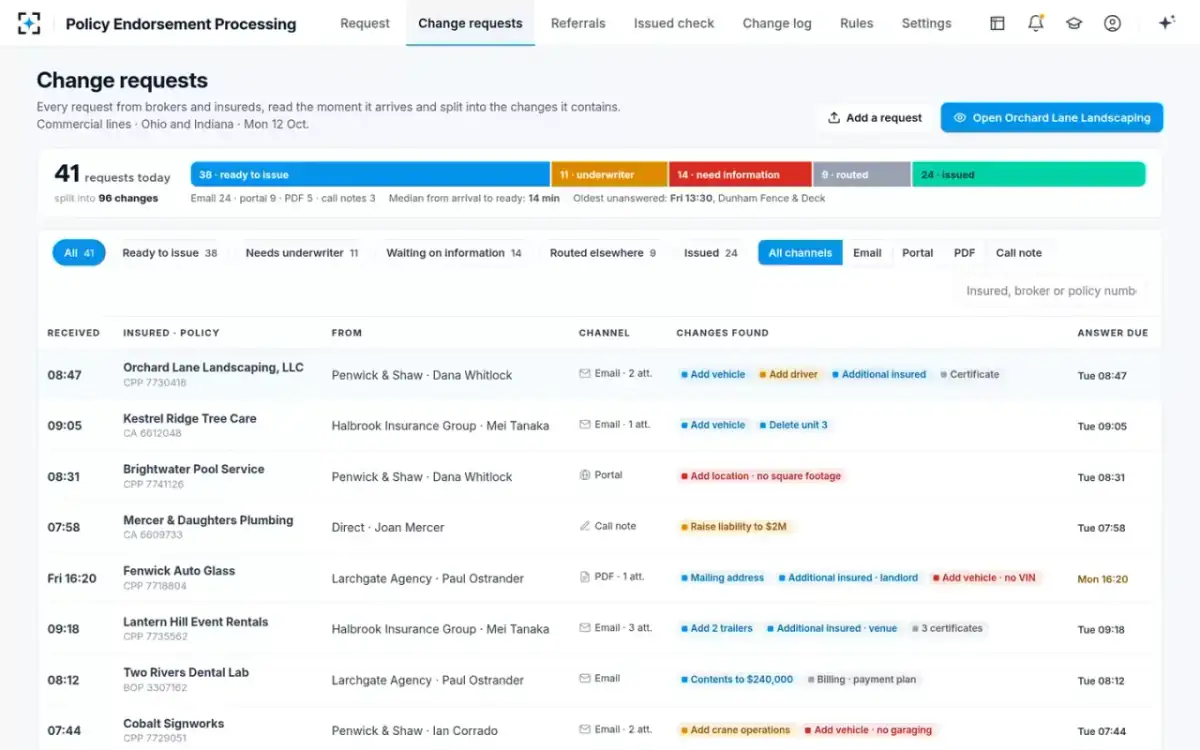Image resolution: width=1200 pixels, height=750 pixels.
Task: Click the PDF document icon in the Fenwick Auto Glass row
Action: tap(585, 577)
